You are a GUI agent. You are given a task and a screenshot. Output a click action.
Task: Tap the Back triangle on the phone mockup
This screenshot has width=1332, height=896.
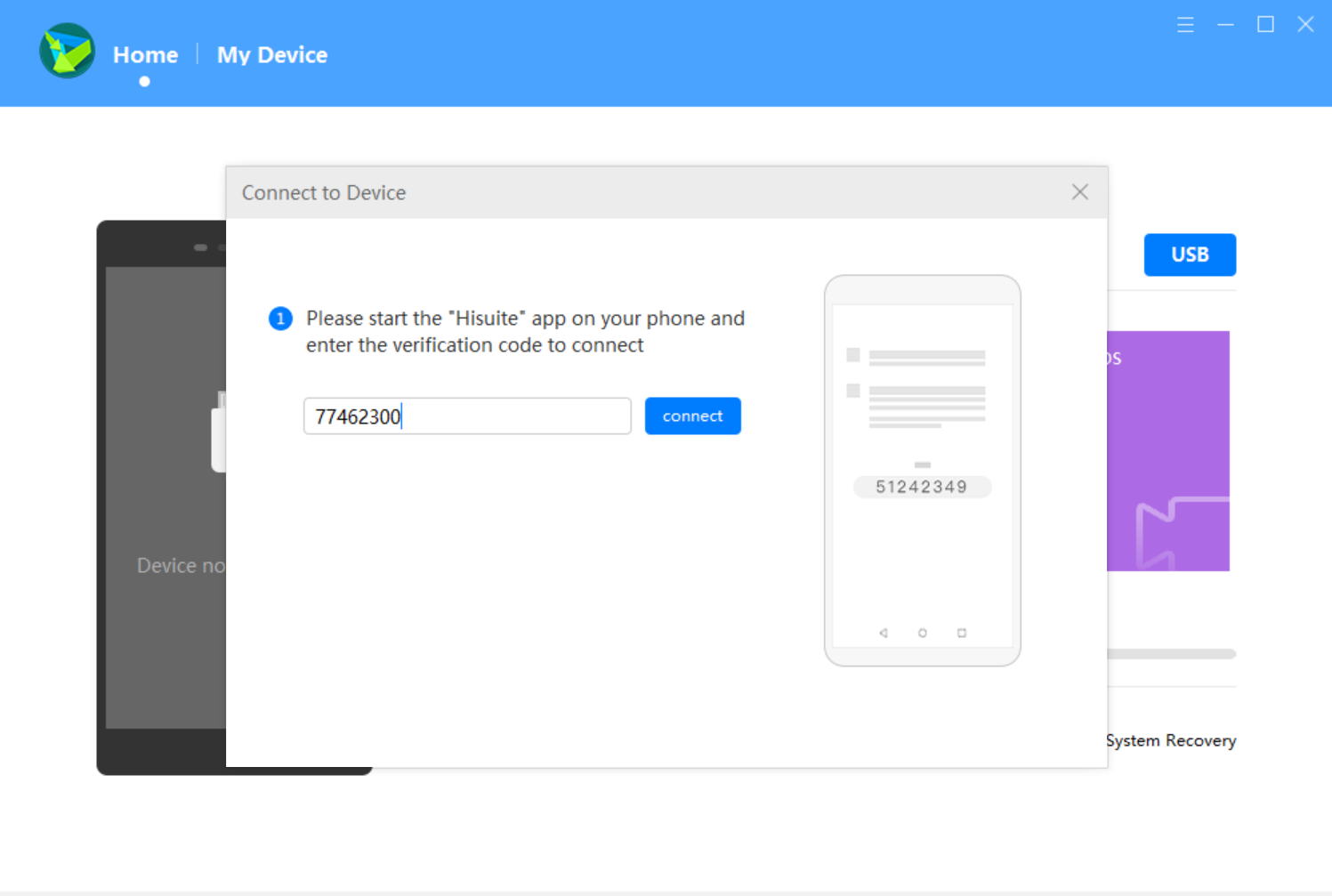point(884,633)
